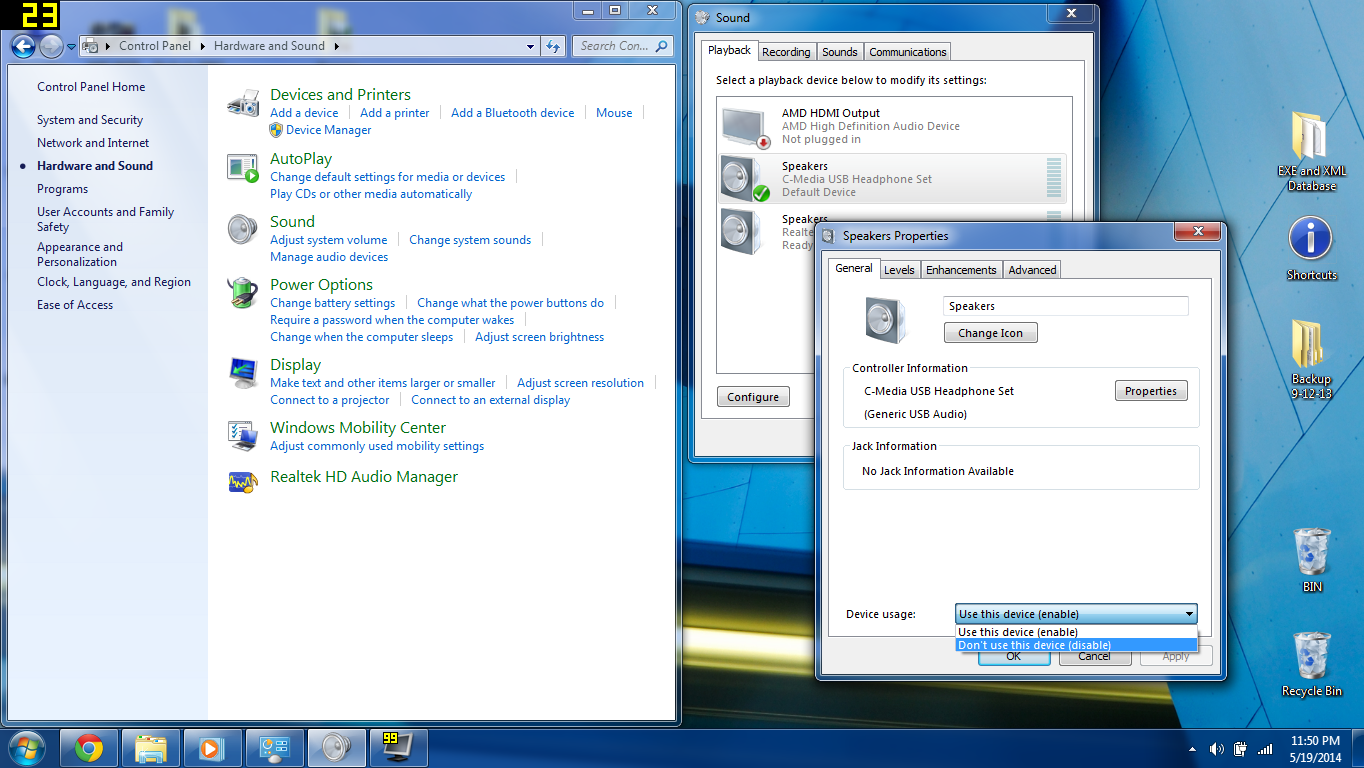
Task: Click the shield icon beside Device Manager
Action: coord(277,130)
